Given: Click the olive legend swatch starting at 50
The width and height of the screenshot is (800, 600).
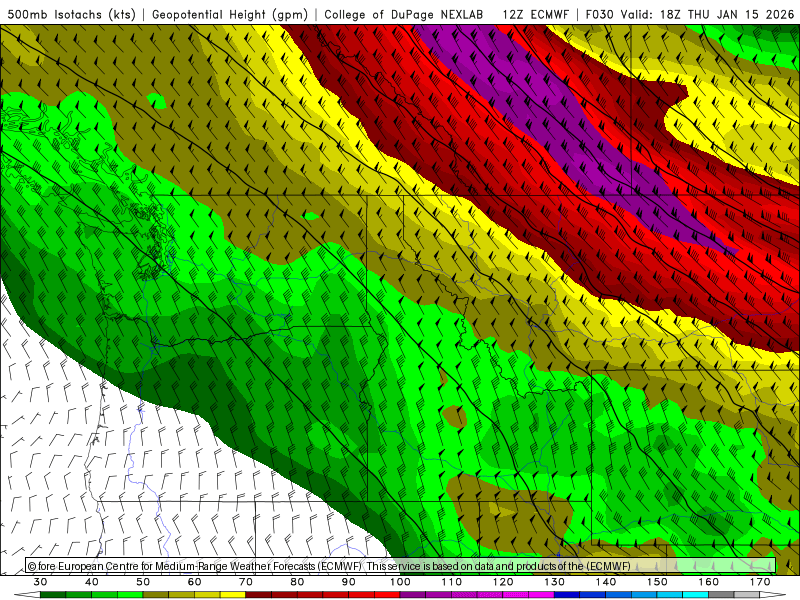Looking at the screenshot, I should 156,595.
